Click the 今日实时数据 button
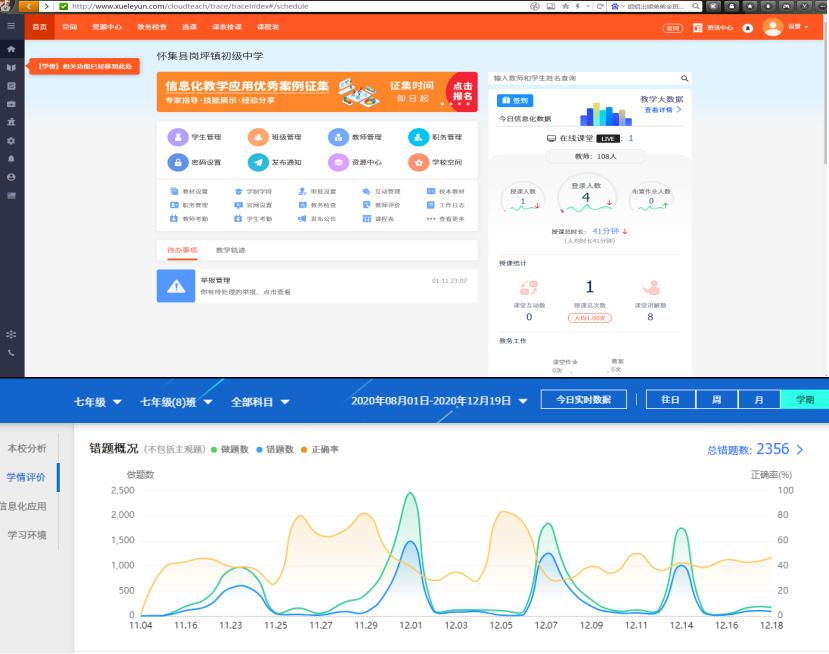Viewport: 829px width, 654px height. (x=582, y=397)
